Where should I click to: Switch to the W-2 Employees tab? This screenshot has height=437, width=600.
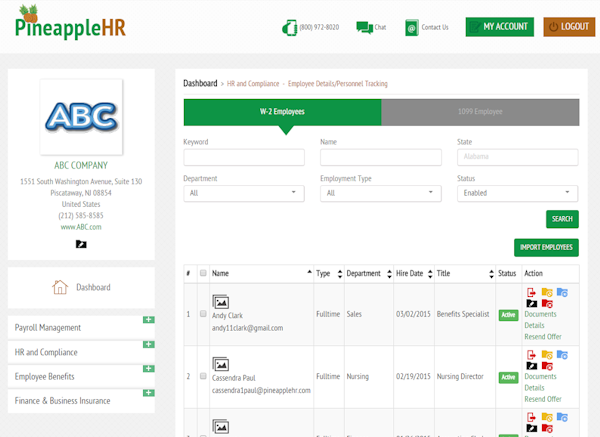282,112
